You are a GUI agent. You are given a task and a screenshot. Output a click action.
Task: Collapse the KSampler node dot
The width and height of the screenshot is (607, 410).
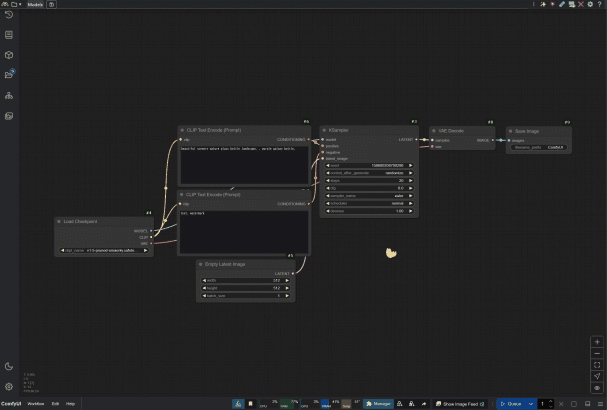click(324, 130)
